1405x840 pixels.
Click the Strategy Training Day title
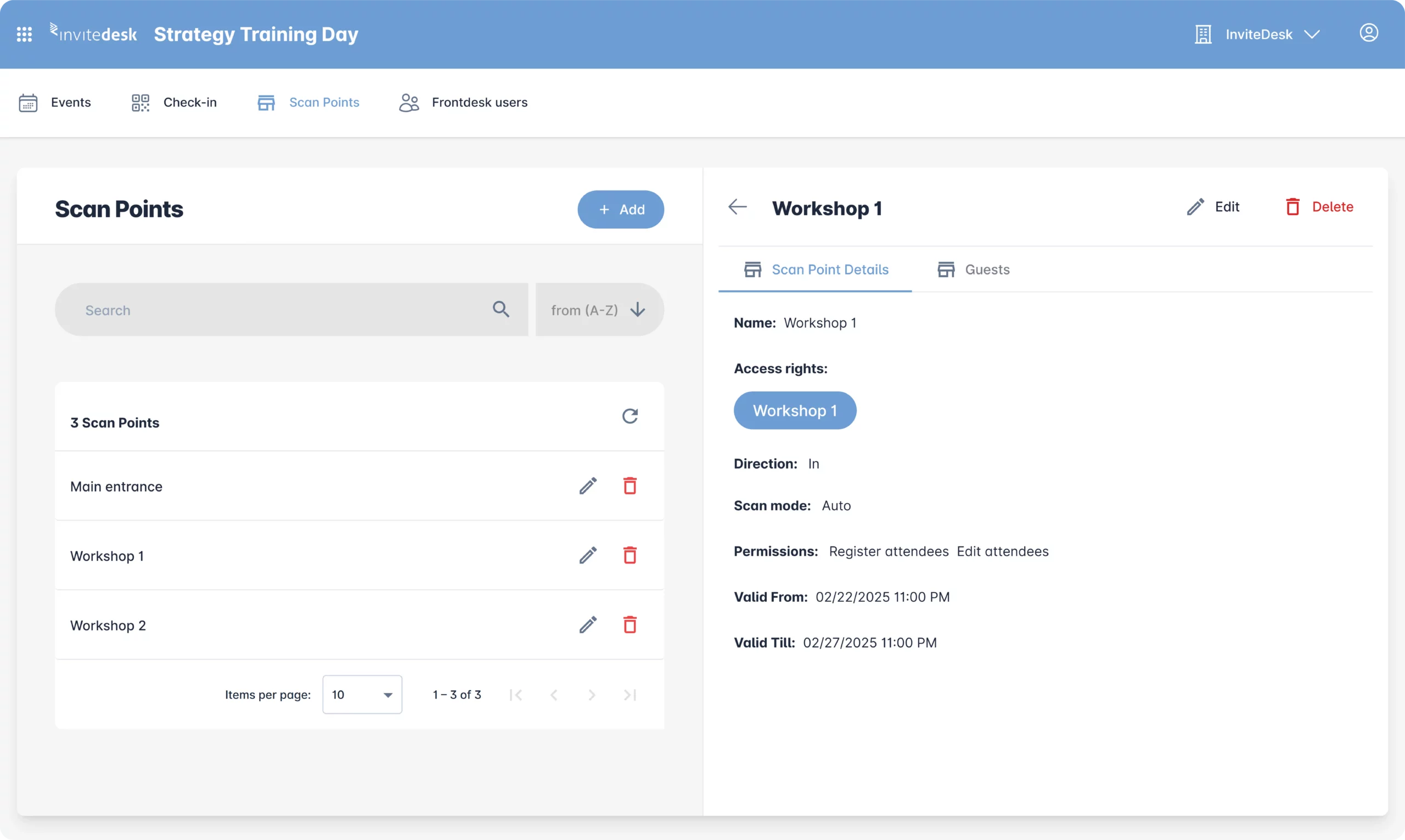pyautogui.click(x=256, y=35)
